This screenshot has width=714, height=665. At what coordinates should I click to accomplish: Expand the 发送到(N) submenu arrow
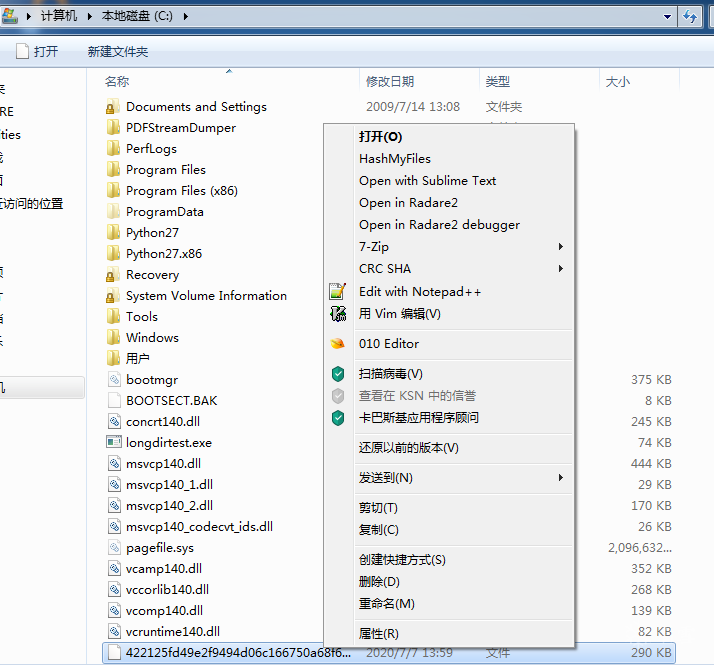coord(561,477)
